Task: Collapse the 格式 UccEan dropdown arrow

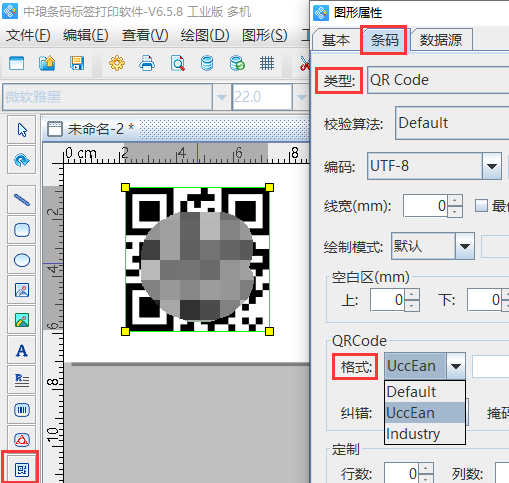Action: pos(456,366)
